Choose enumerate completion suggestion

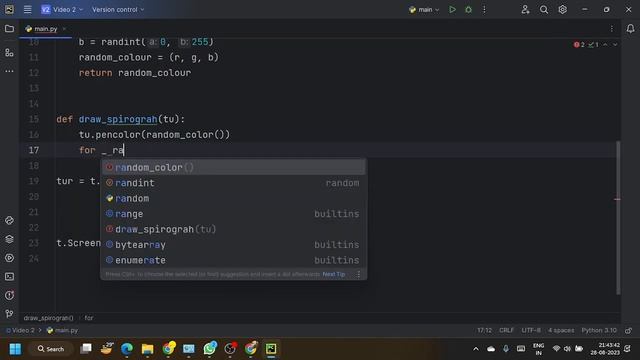click(x=233, y=260)
